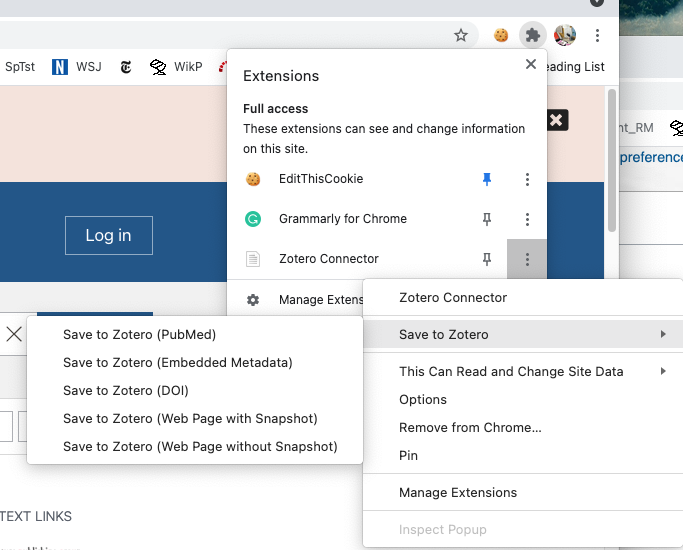This screenshot has width=683, height=550.
Task: Pin Grammarly for Chrome extension
Action: [487, 219]
